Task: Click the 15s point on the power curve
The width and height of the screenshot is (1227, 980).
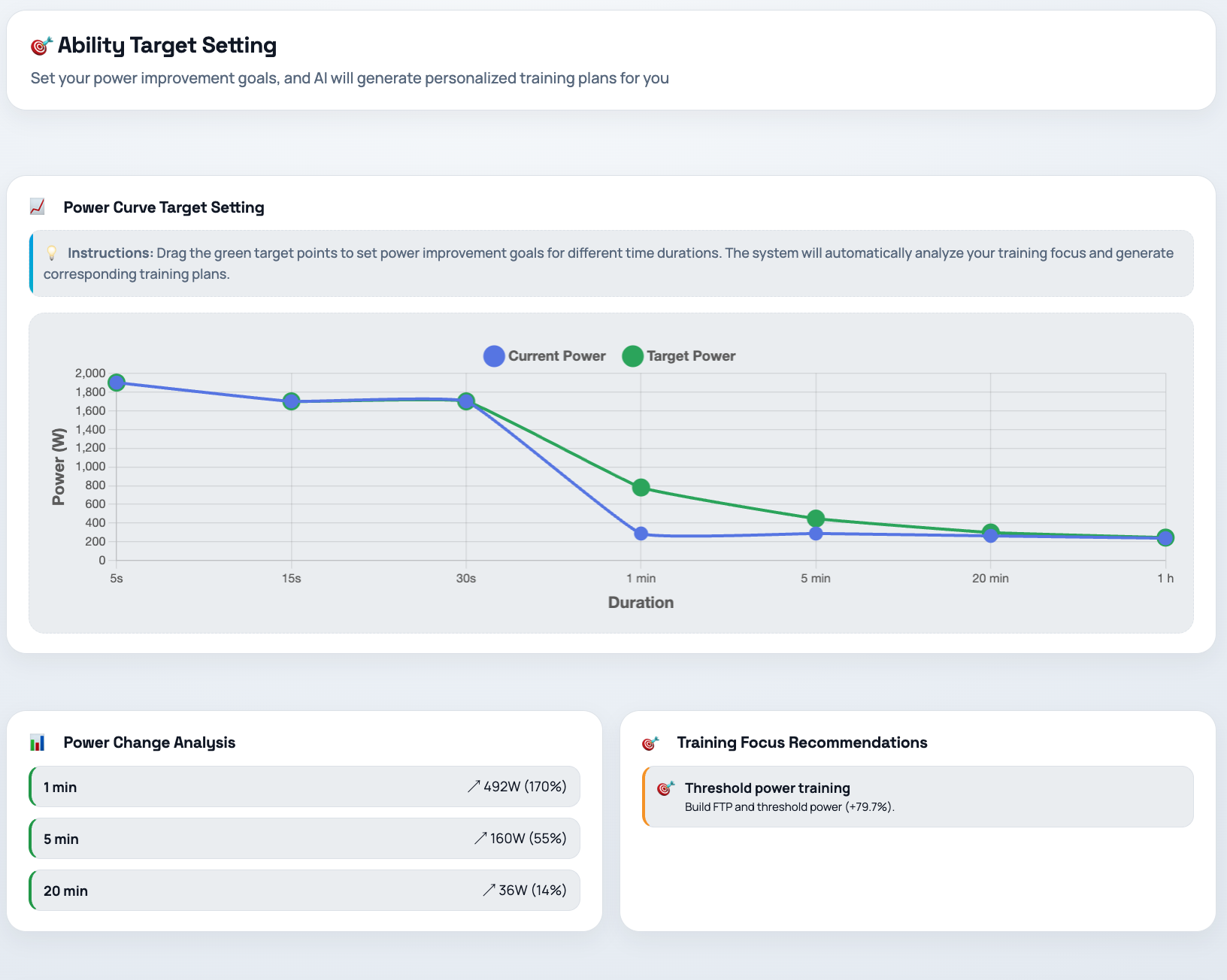Action: (x=292, y=401)
